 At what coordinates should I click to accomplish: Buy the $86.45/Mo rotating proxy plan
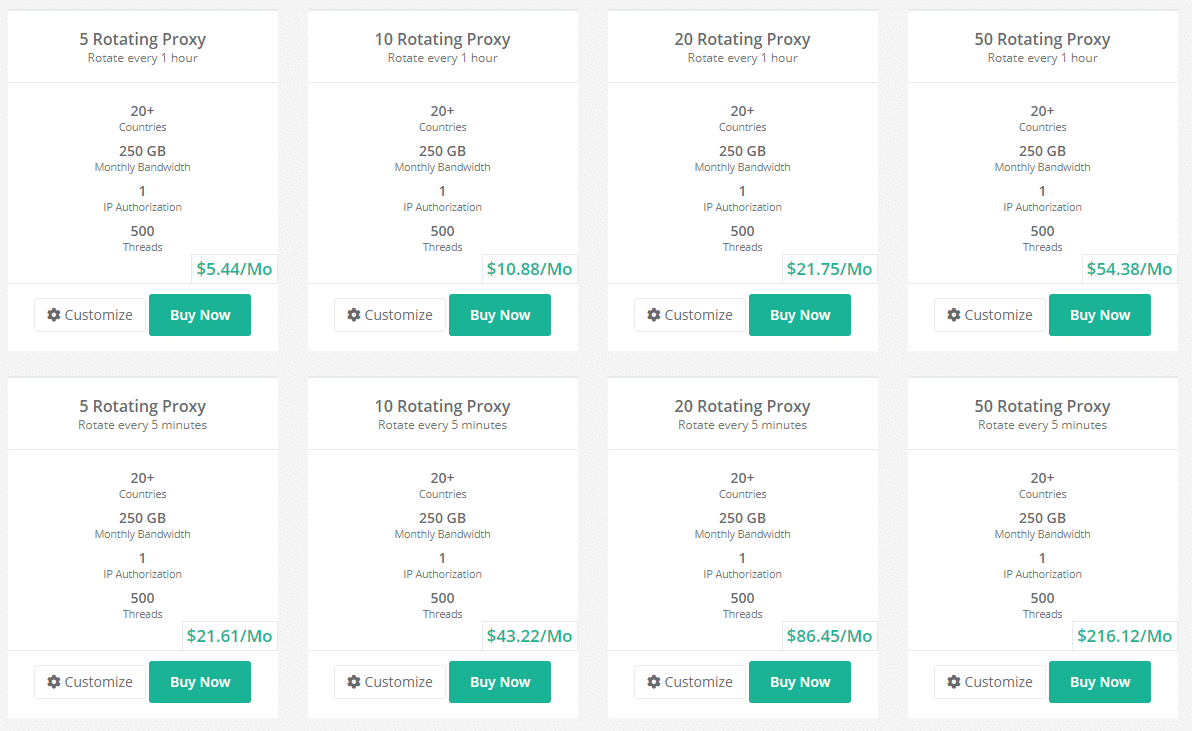[800, 682]
